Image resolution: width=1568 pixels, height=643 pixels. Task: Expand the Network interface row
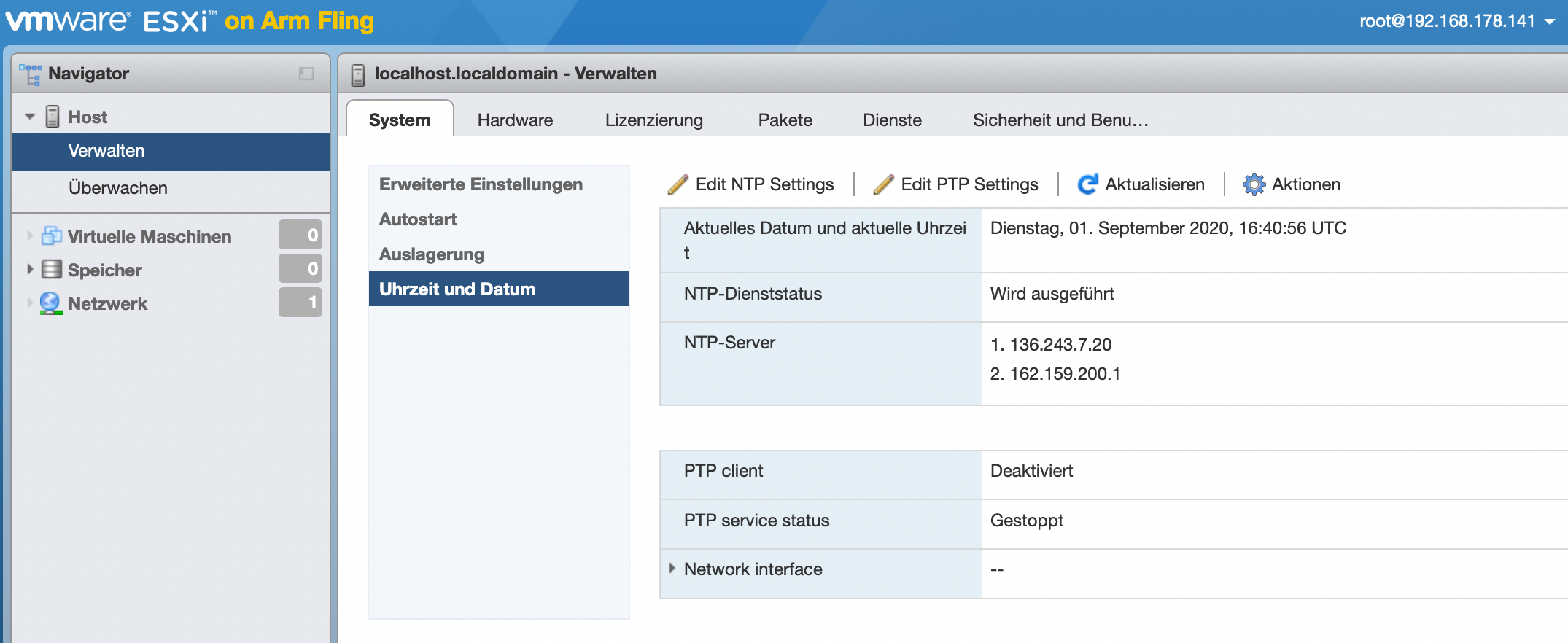click(672, 569)
